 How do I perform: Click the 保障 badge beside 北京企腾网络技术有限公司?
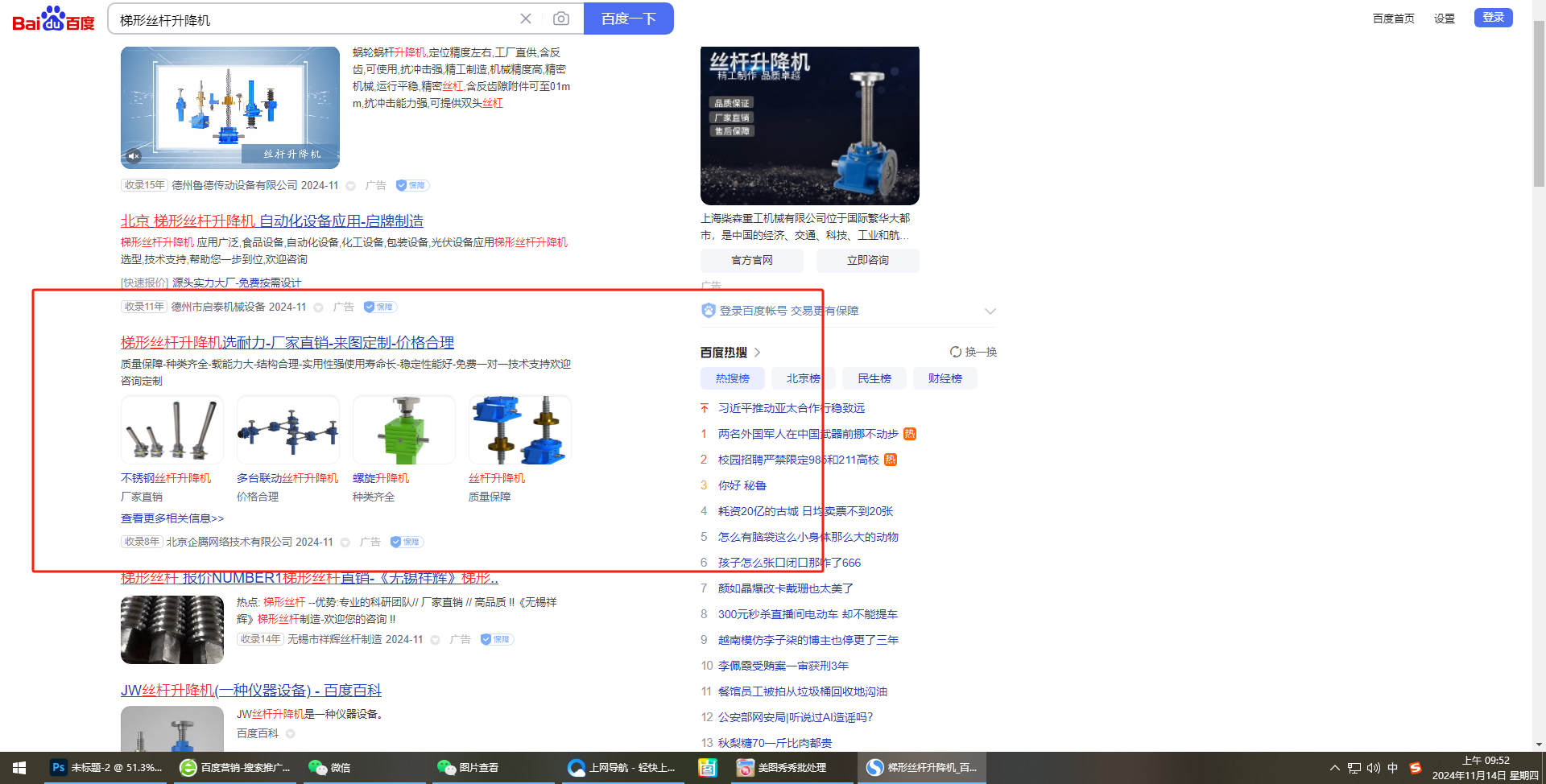pos(406,542)
